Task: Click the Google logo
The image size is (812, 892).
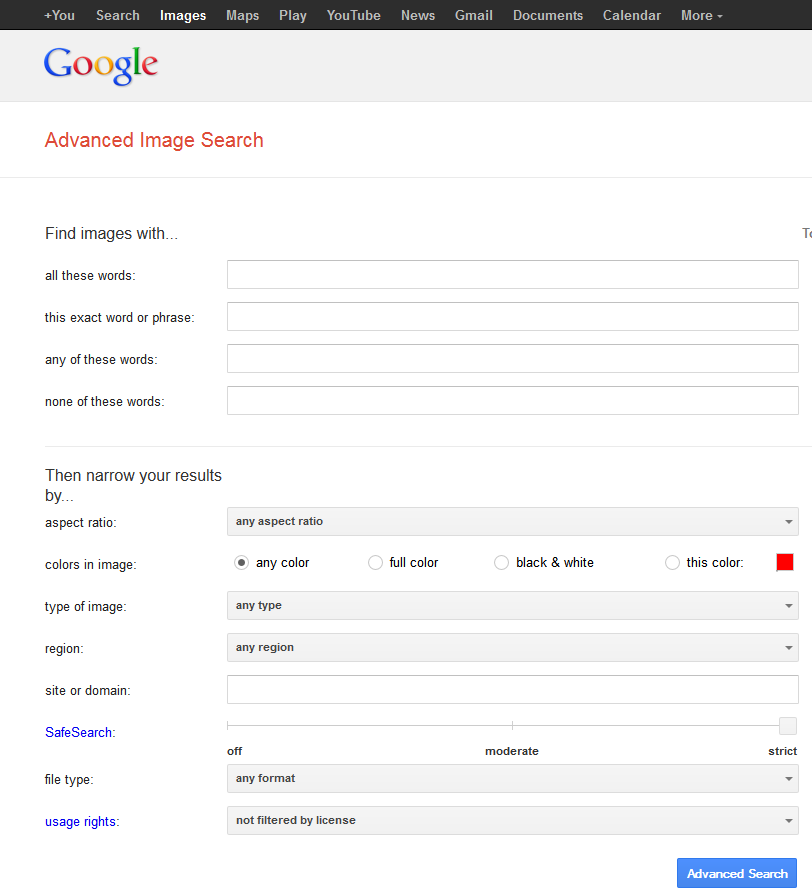Action: [x=101, y=65]
